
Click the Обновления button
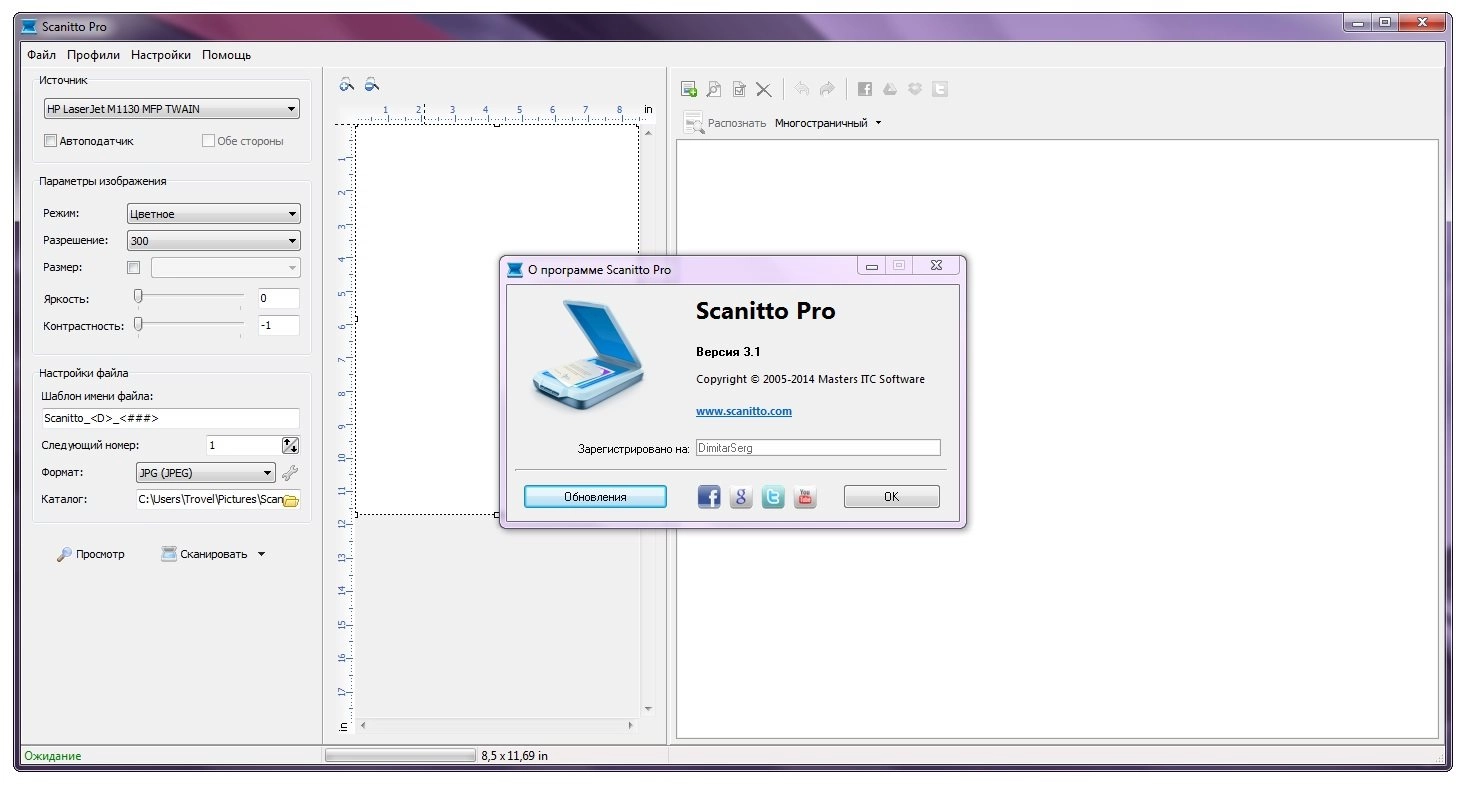[x=595, y=497]
